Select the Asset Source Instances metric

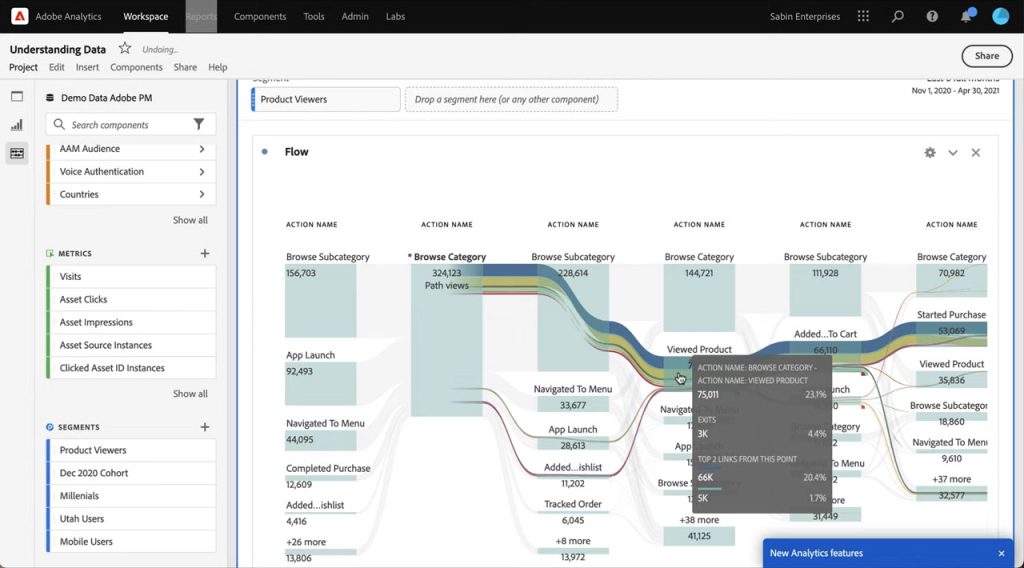(x=131, y=345)
